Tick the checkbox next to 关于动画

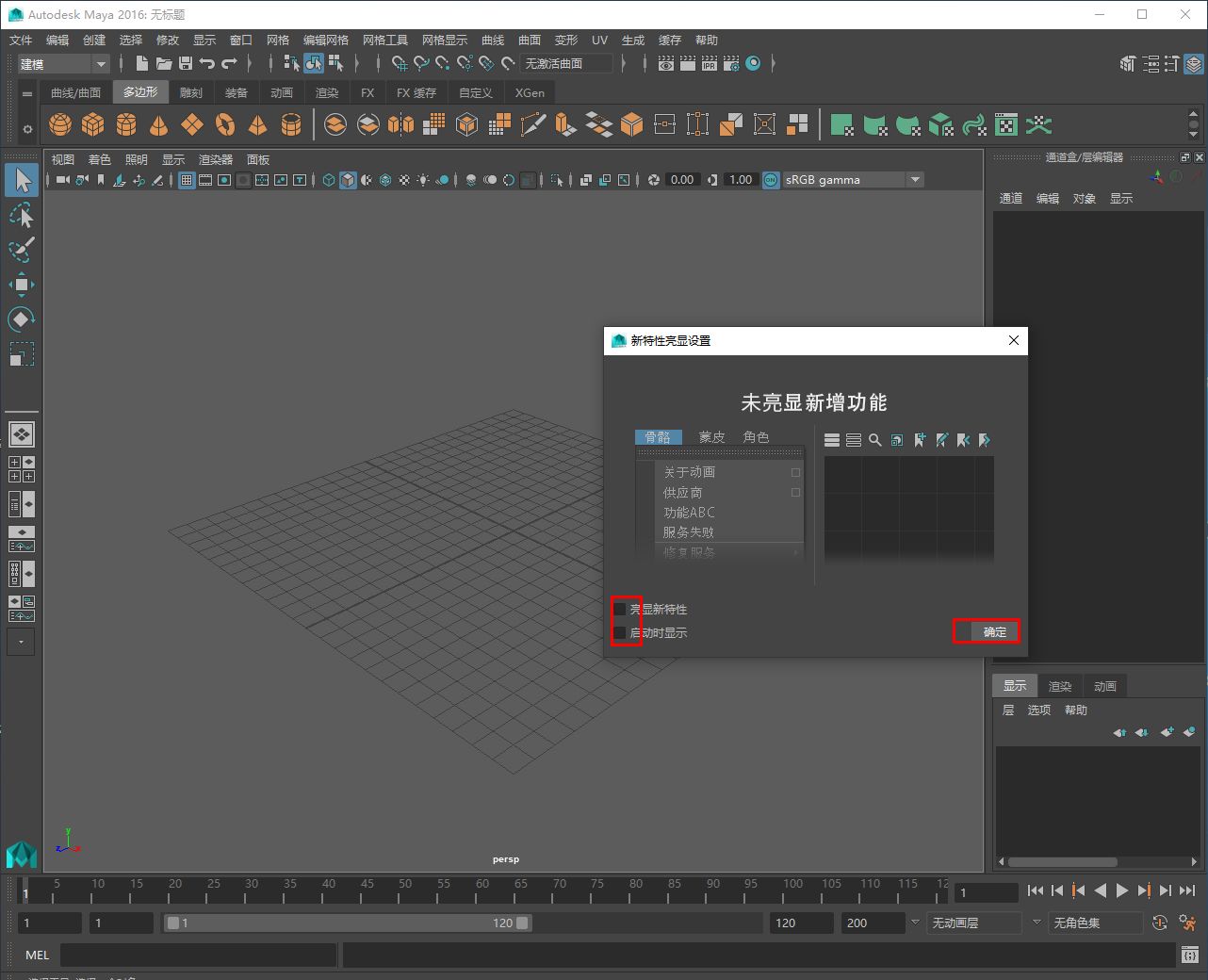(x=795, y=472)
